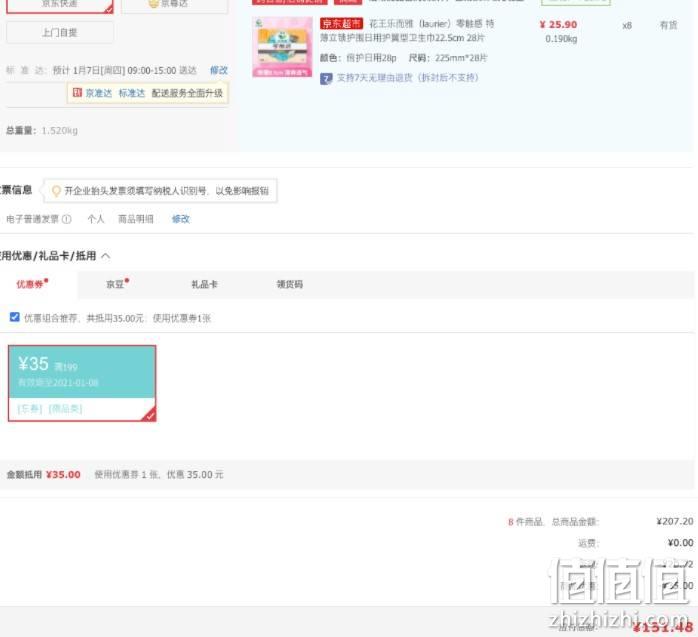The image size is (698, 637).
Task: Click the 运费 ¥0.00 value
Action: coord(680,543)
